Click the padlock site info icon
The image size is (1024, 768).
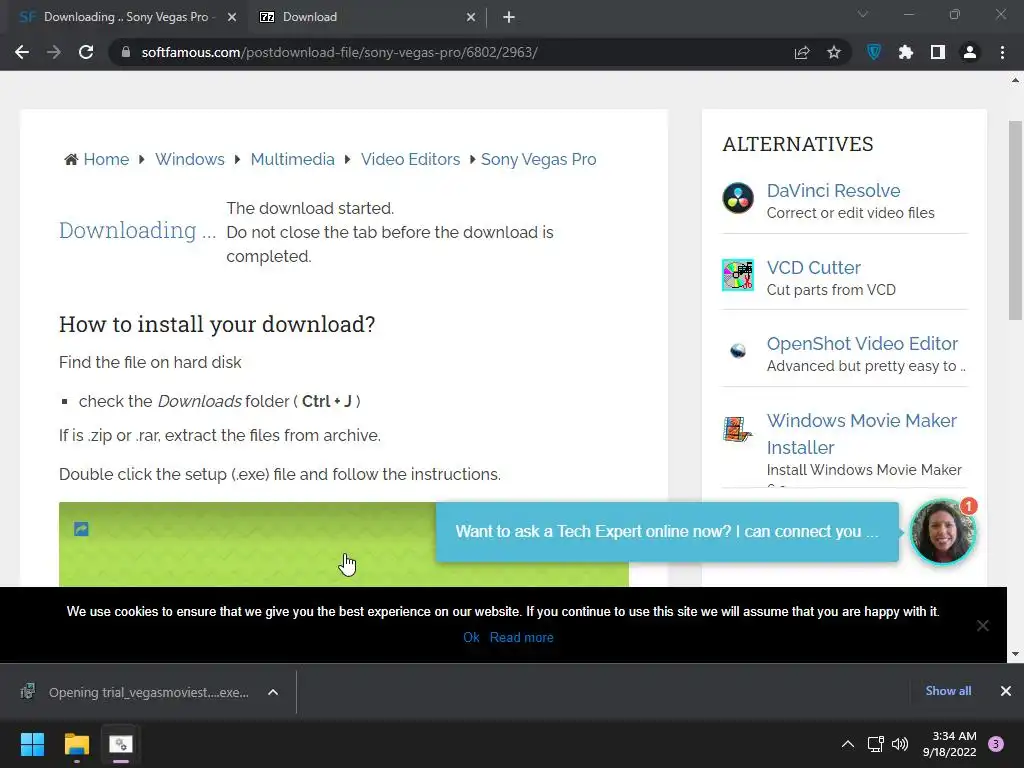tap(125, 52)
